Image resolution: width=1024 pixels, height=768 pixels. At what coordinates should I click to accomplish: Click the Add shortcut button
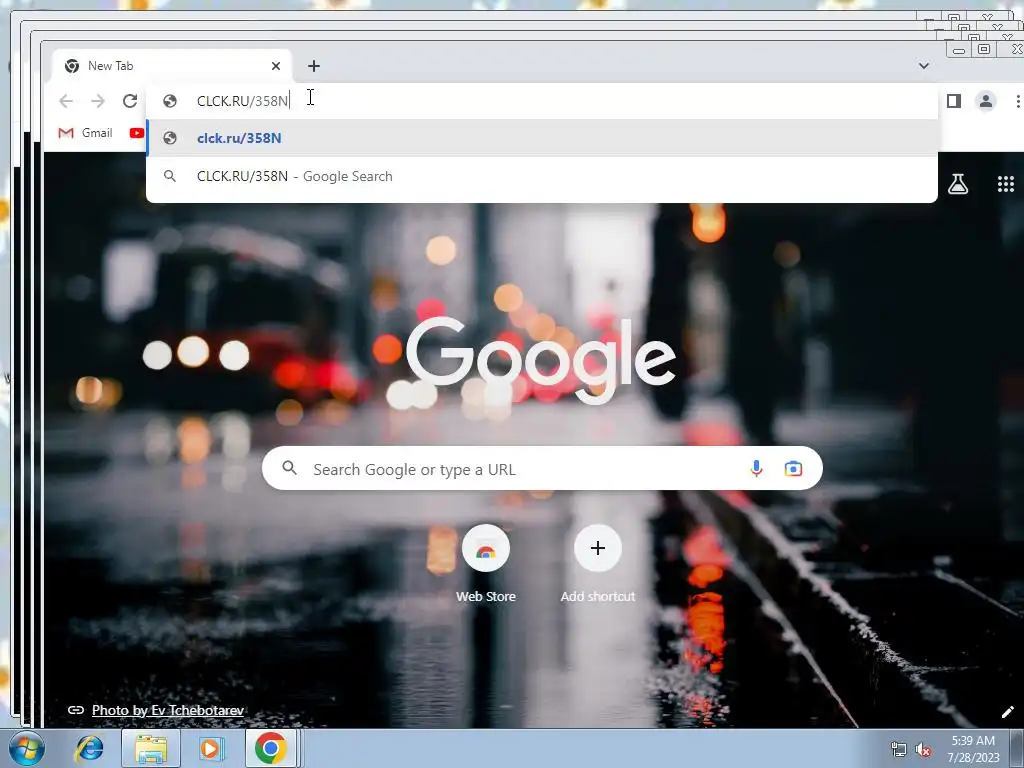[598, 564]
